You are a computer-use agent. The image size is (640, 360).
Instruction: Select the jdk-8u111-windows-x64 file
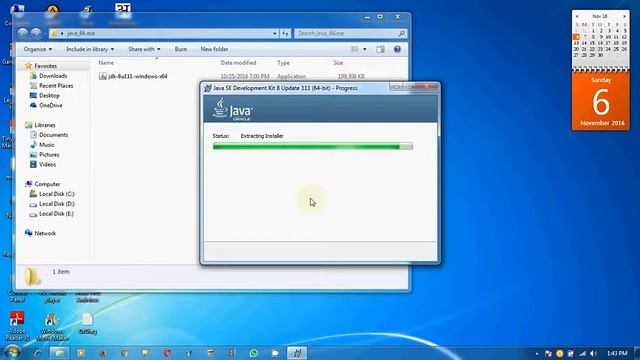point(133,76)
